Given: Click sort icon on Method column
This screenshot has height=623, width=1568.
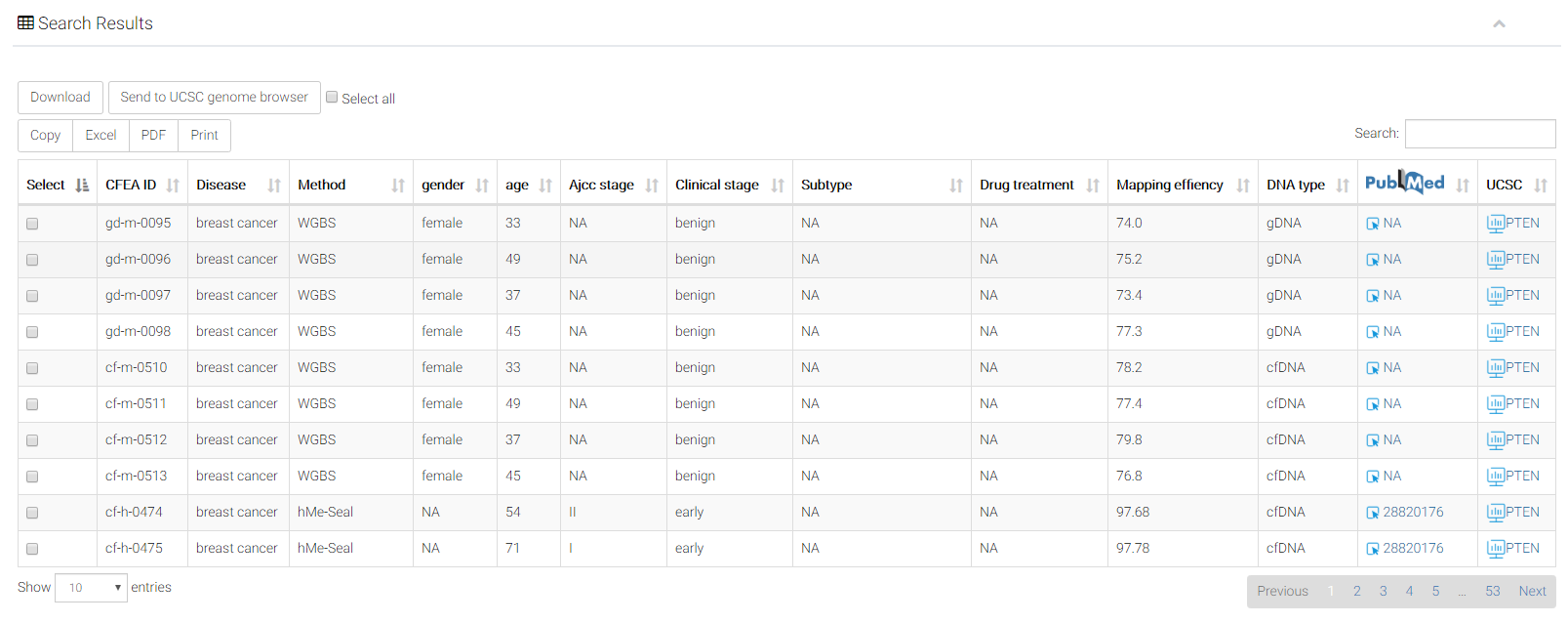Looking at the screenshot, I should click(x=398, y=186).
